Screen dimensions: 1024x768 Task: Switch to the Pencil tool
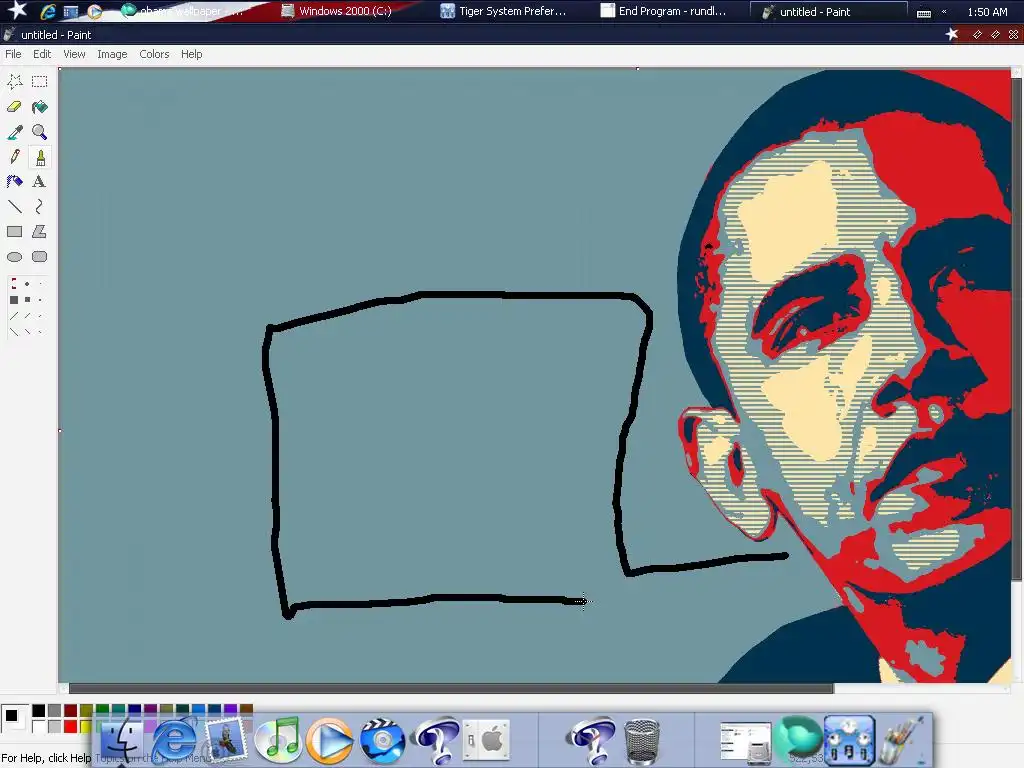(14, 157)
